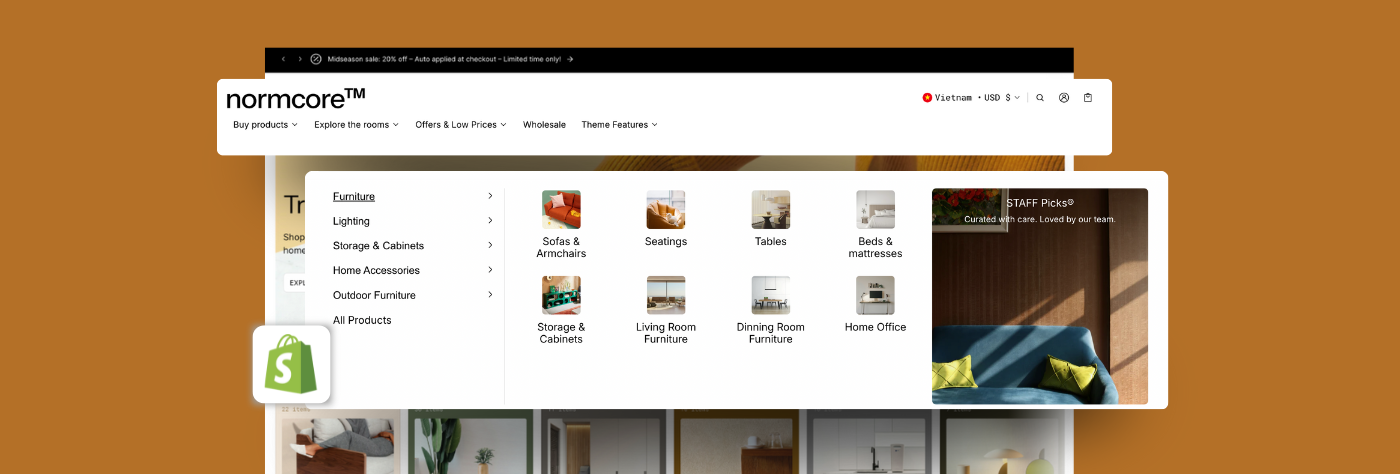Screen dimensions: 1400x474
Task: Click the discount badge icon in announcement bar
Action: point(316,59)
